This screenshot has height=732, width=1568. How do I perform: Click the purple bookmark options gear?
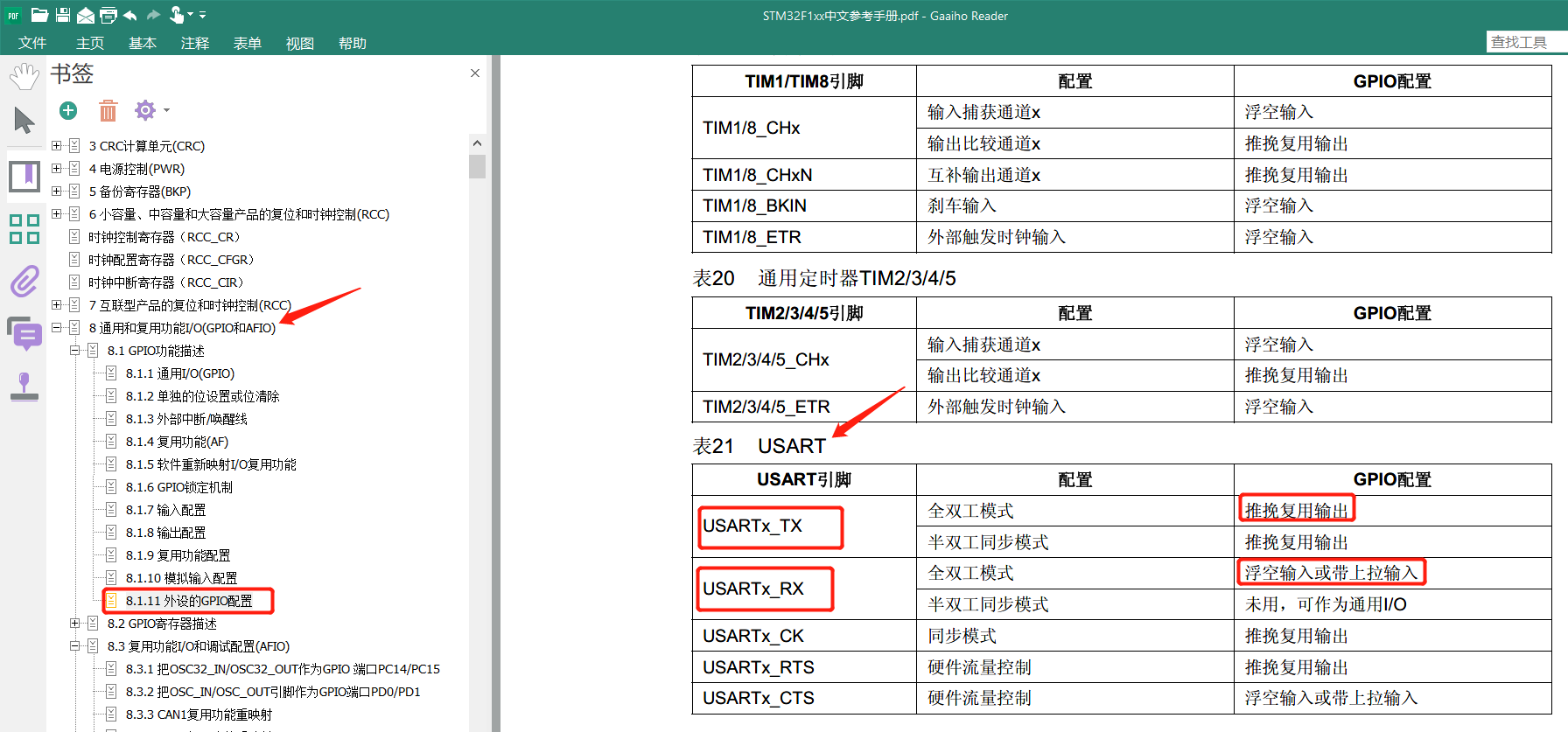pyautogui.click(x=144, y=110)
